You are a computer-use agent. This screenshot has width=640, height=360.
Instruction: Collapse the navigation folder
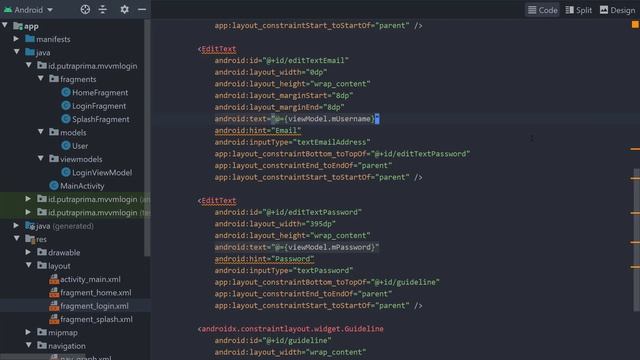29,345
